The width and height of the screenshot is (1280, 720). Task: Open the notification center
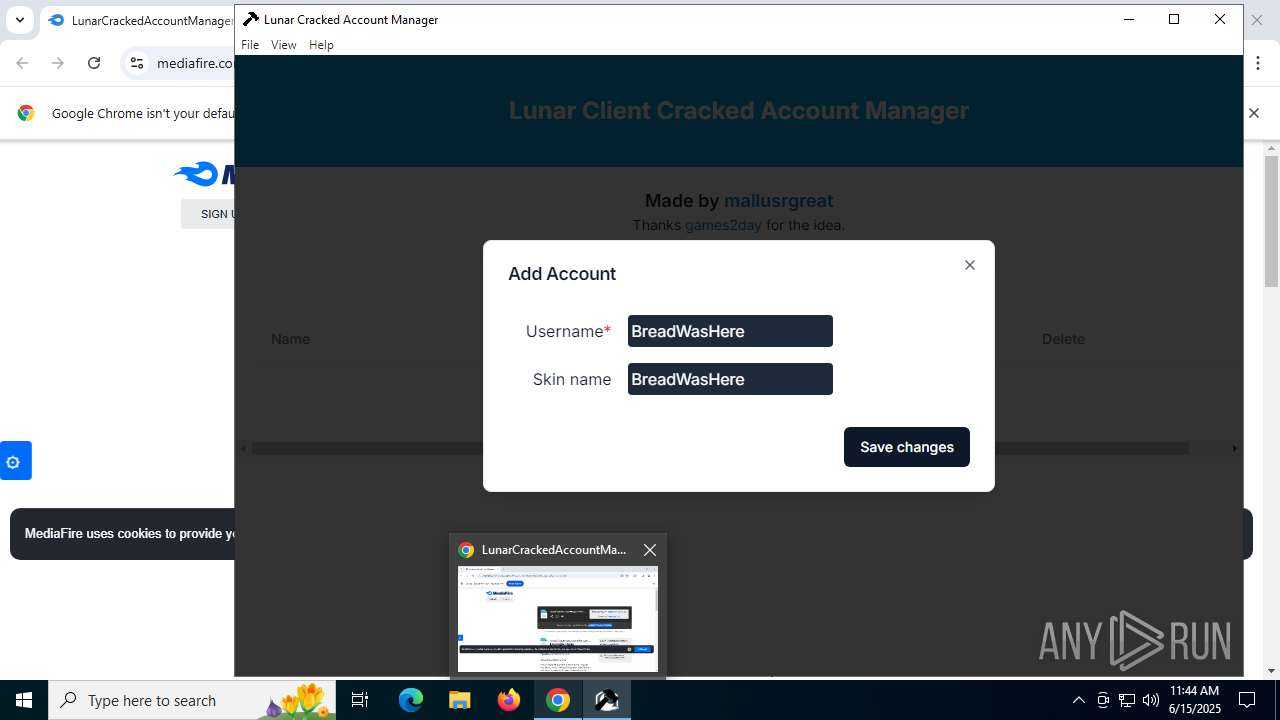click(x=1247, y=700)
